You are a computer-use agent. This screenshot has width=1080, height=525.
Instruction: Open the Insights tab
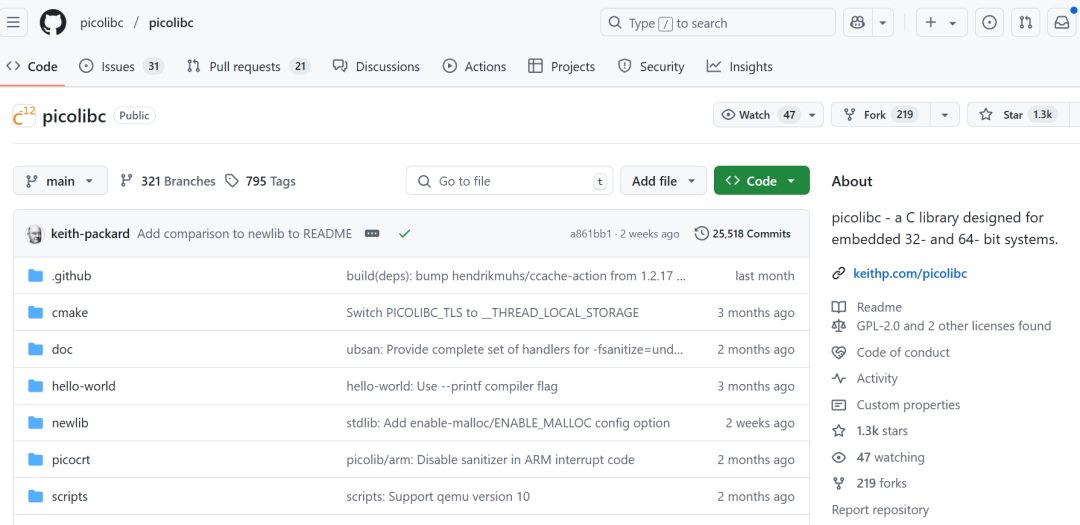coord(740,67)
